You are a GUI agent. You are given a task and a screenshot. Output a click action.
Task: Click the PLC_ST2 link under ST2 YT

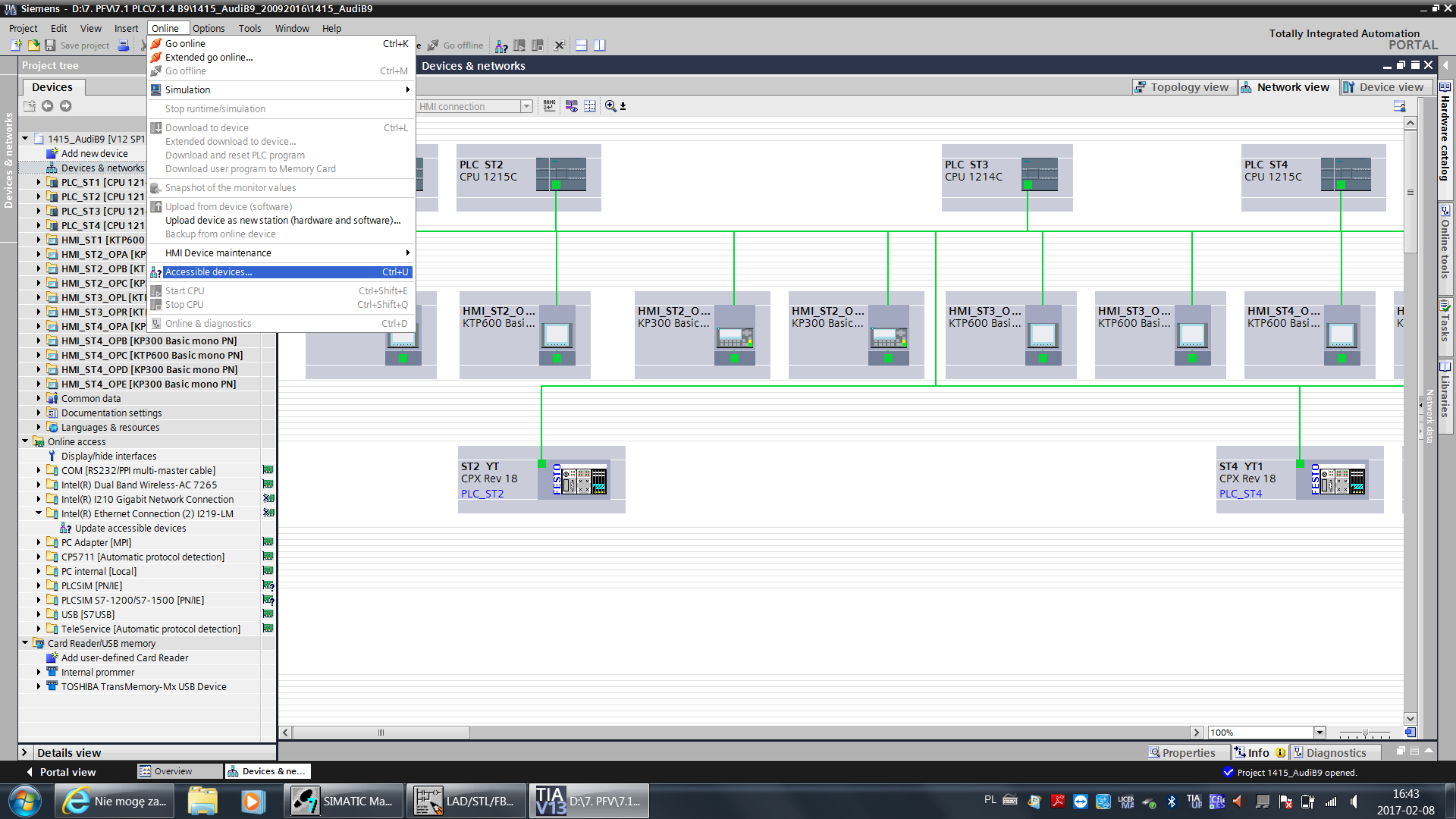[482, 493]
